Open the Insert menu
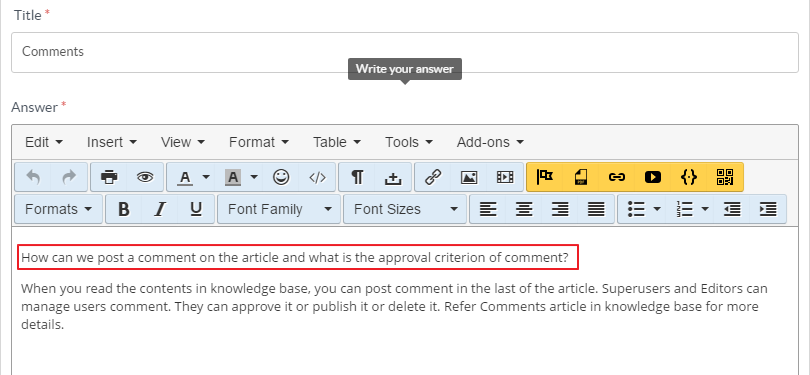This screenshot has height=375, width=810. coord(112,142)
